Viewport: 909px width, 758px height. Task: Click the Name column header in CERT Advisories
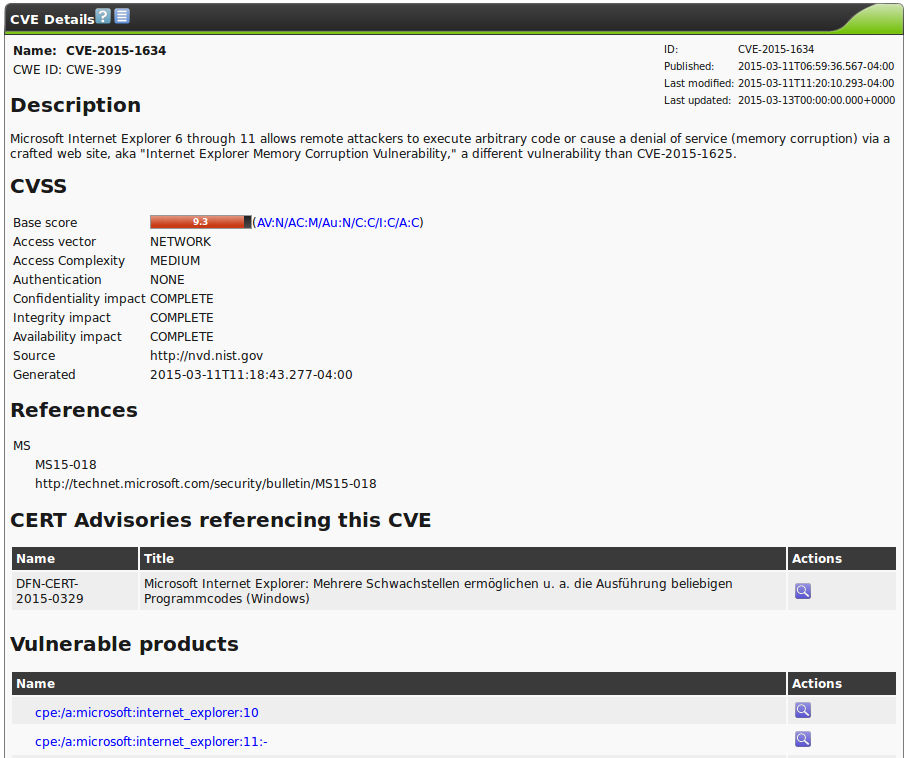[75, 559]
